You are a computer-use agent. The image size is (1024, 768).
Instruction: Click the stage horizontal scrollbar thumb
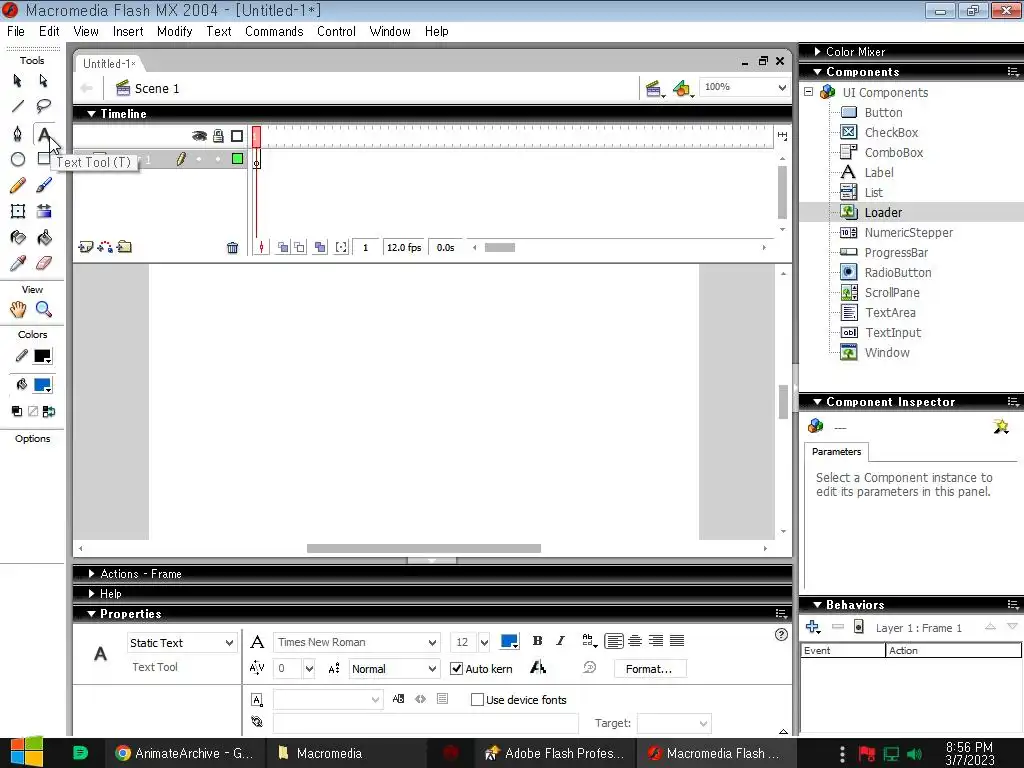(x=424, y=549)
